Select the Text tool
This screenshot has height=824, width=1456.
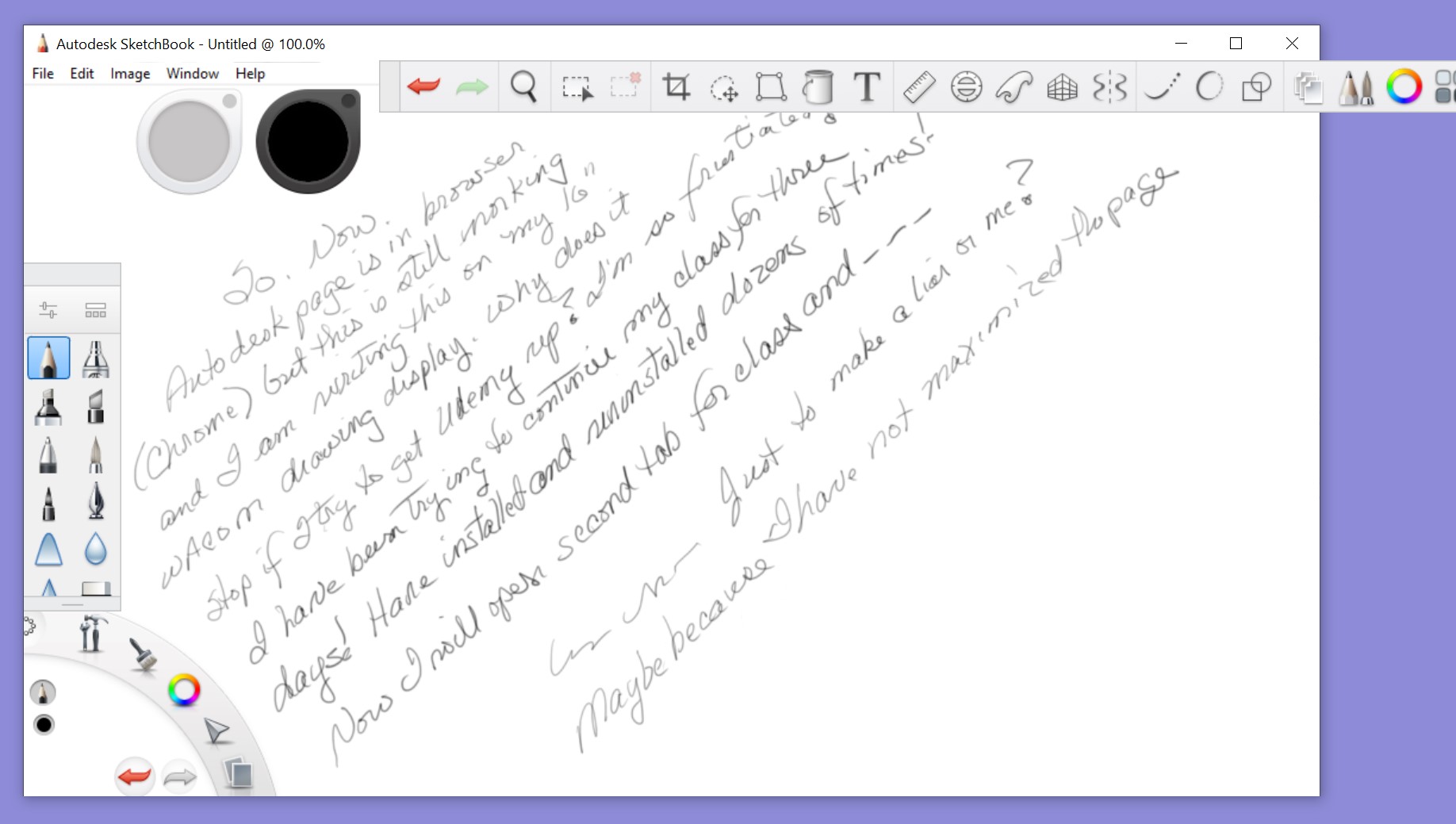tap(867, 86)
